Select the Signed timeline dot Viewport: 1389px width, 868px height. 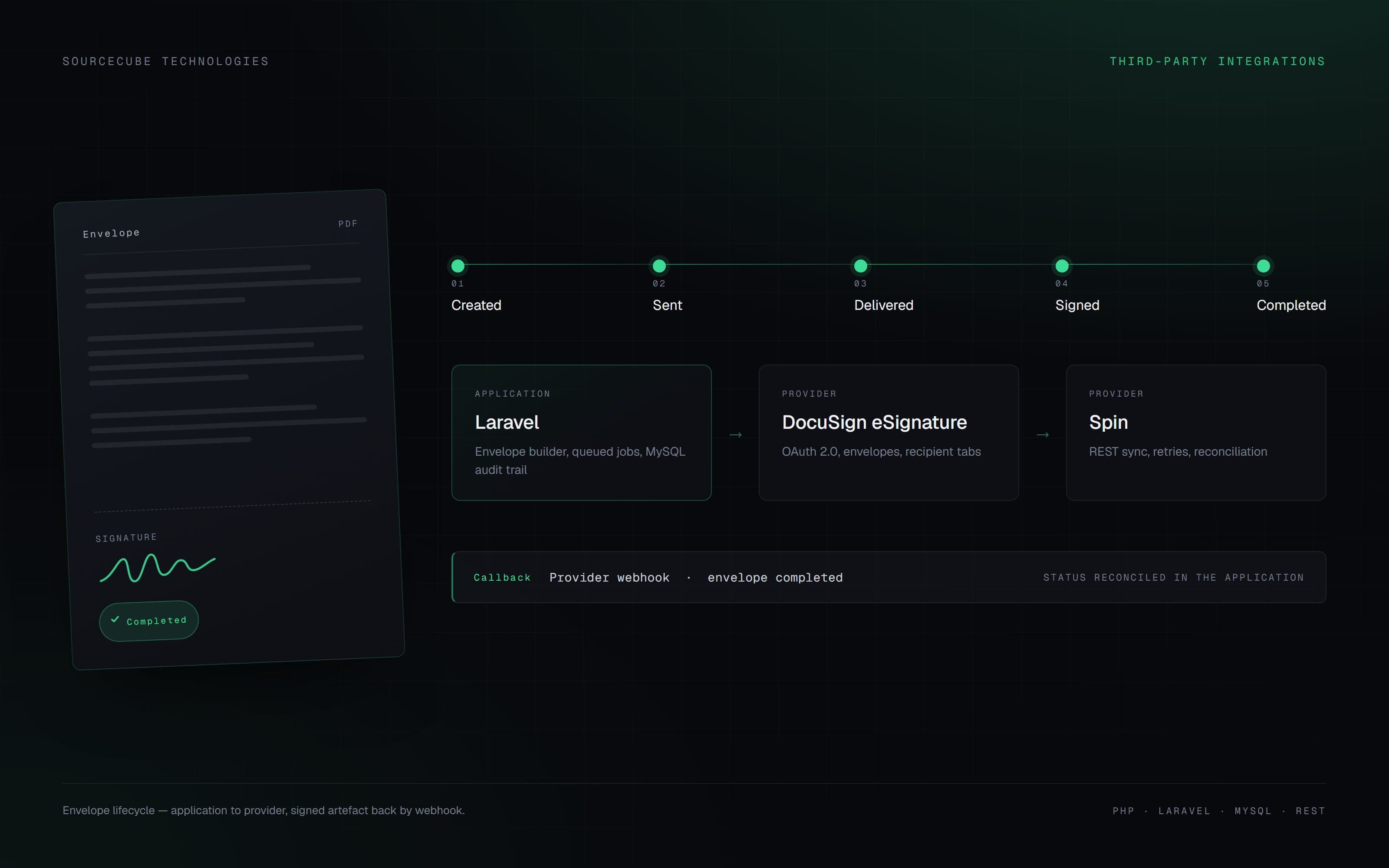1062,266
